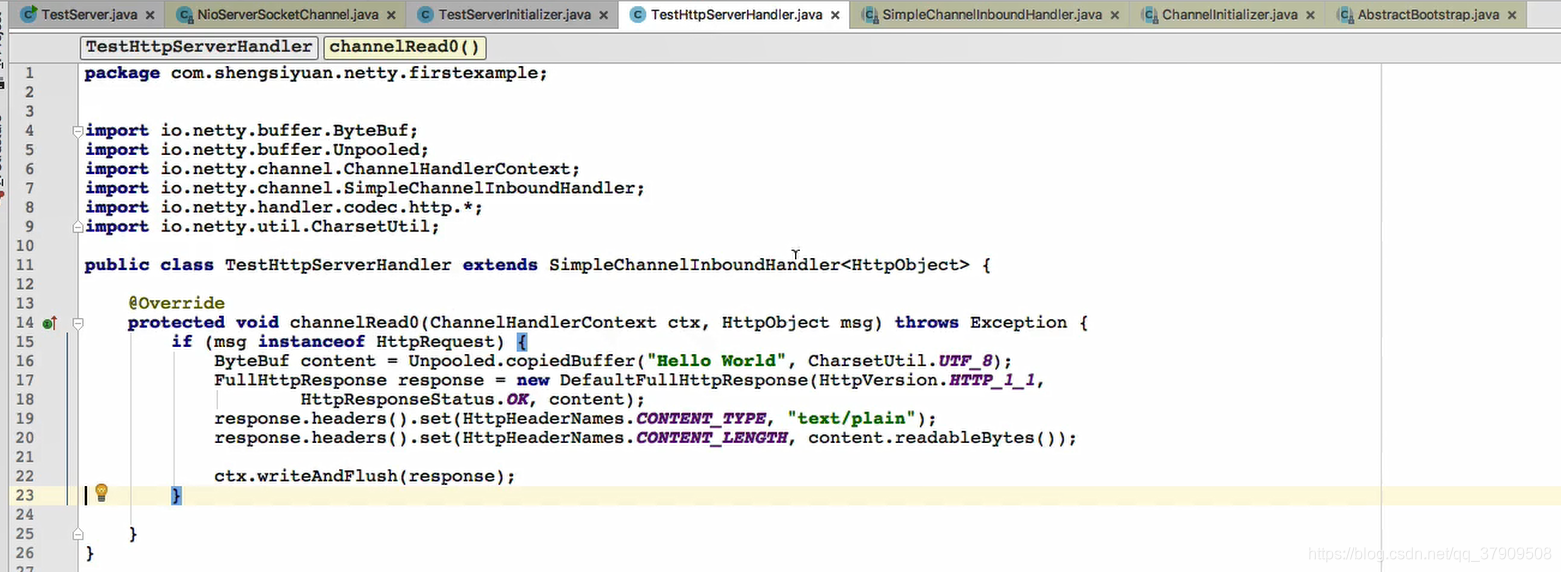Click DefaultFullHttpResponse in line 17
The height and width of the screenshot is (572, 1561).
[x=684, y=380]
